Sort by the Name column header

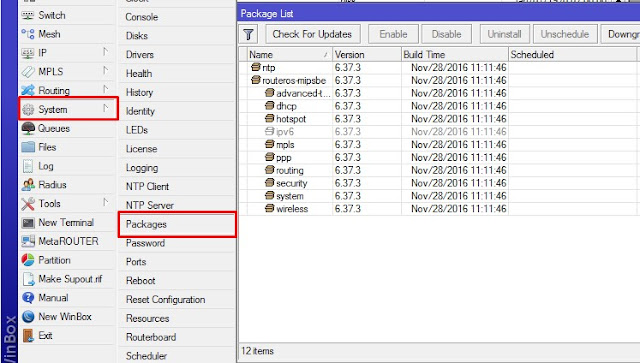pos(290,54)
